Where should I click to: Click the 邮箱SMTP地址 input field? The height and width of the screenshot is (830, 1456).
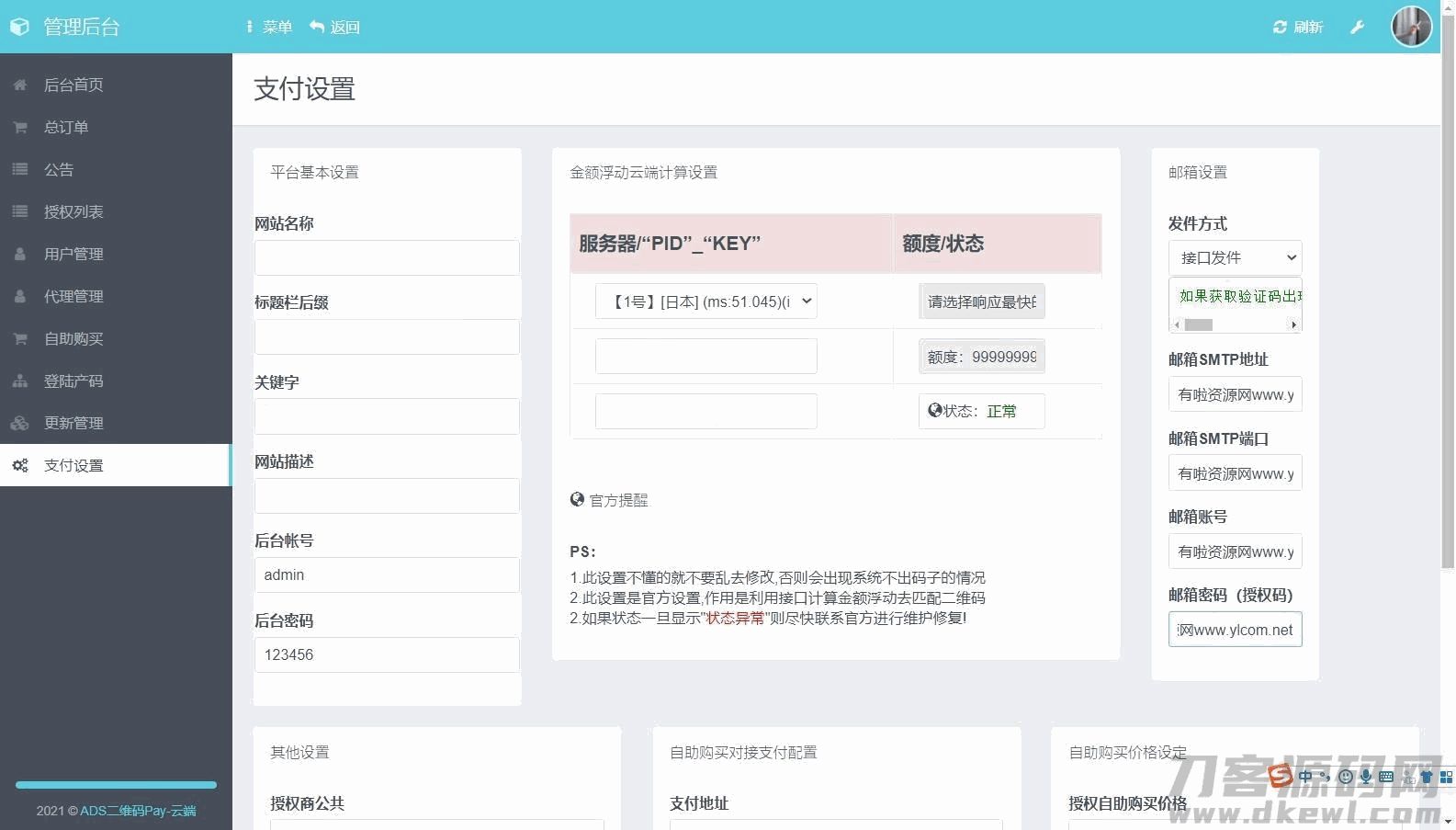1235,394
